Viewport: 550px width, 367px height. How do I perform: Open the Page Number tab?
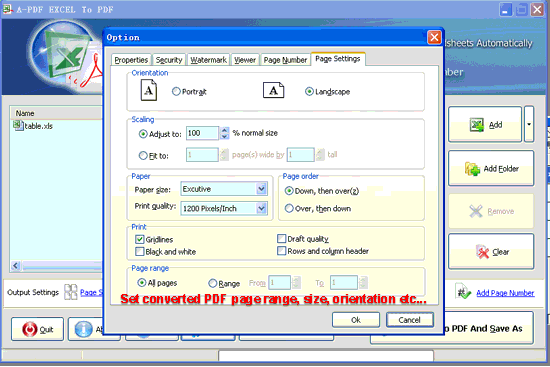coord(285,60)
